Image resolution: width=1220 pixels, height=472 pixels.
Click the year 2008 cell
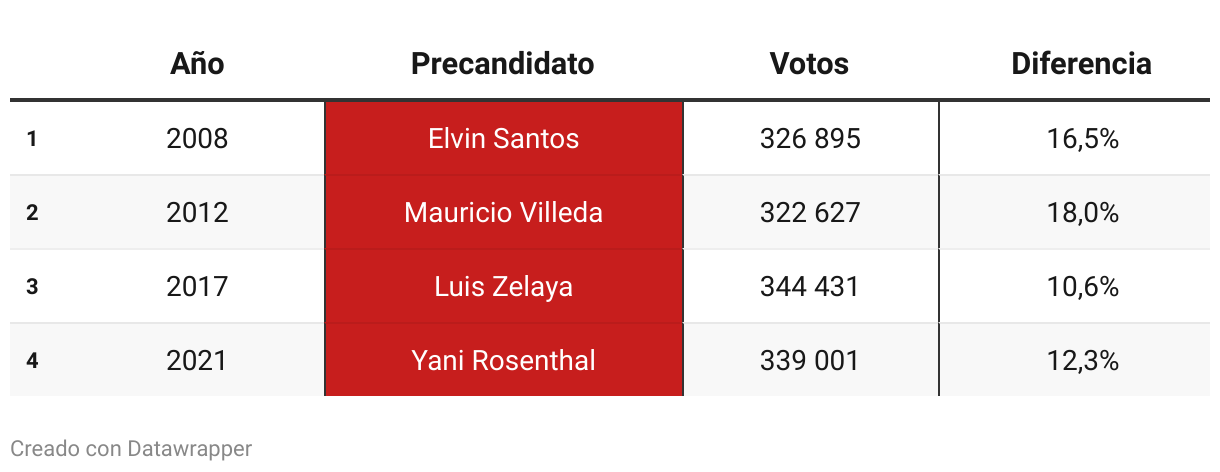[197, 138]
